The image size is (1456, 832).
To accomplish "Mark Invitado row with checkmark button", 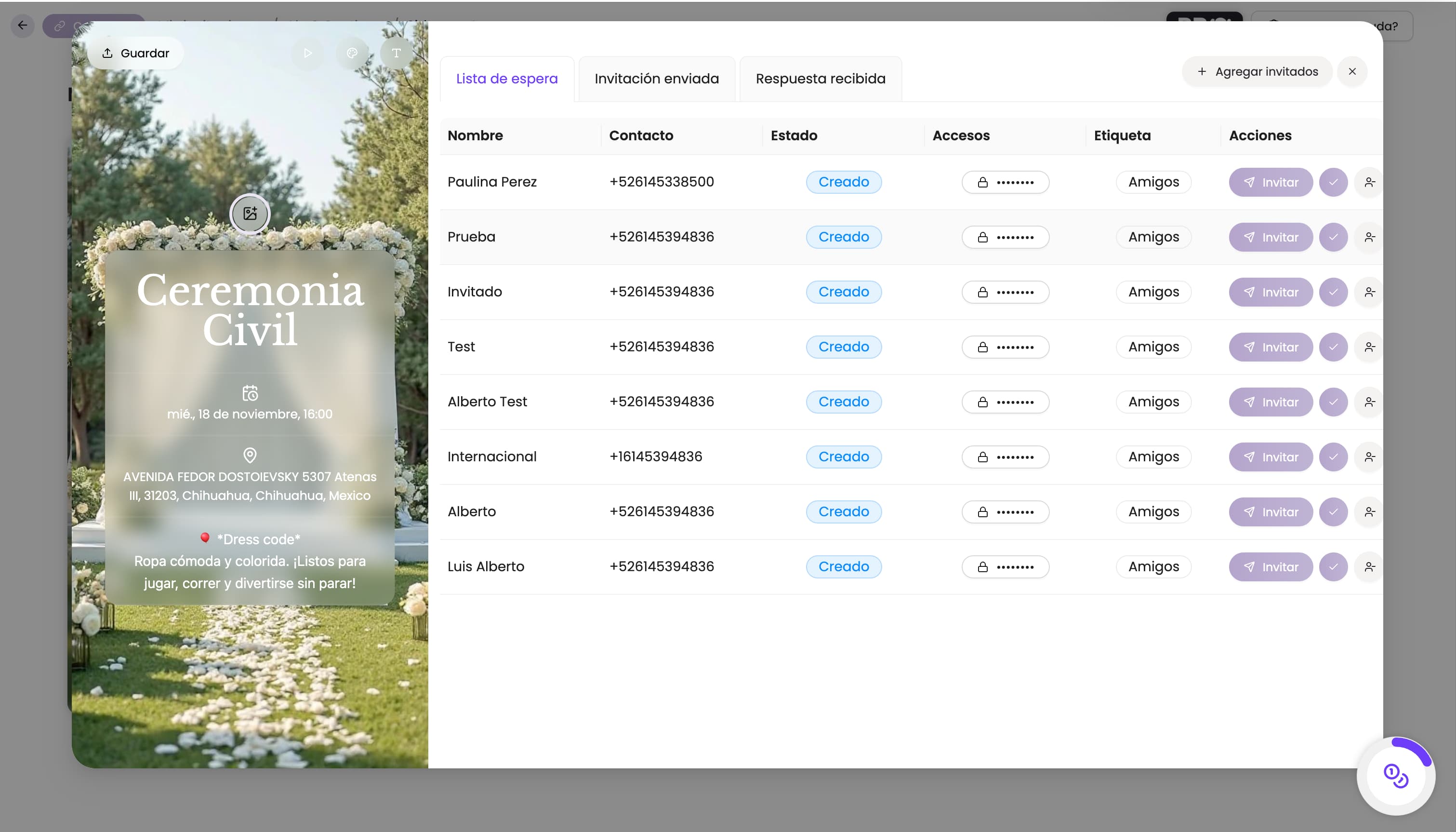I will tap(1333, 292).
